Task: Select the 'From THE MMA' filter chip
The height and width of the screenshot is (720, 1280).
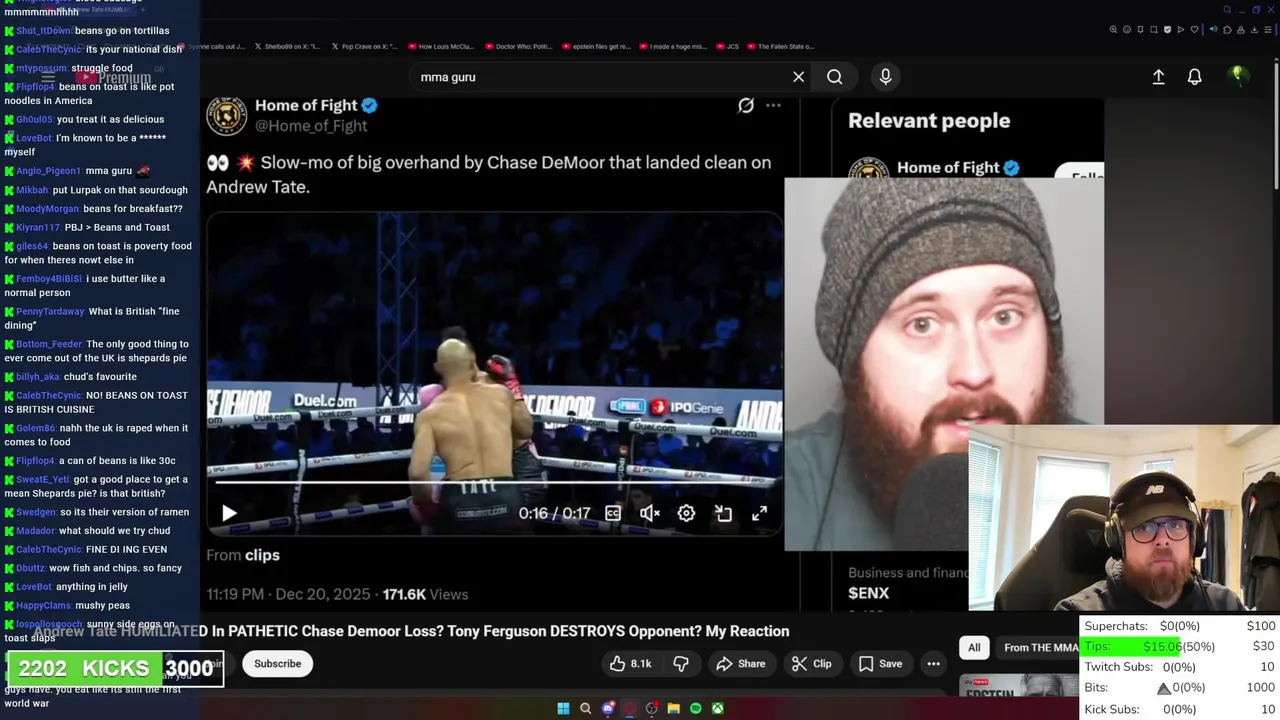Action: pos(1040,647)
